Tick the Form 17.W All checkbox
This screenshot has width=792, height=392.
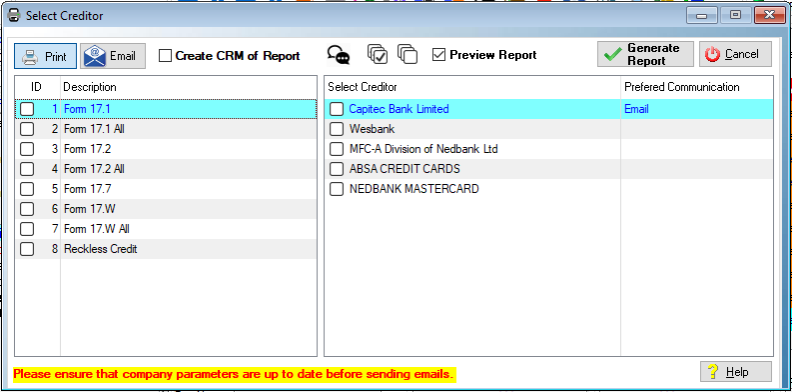point(27,229)
